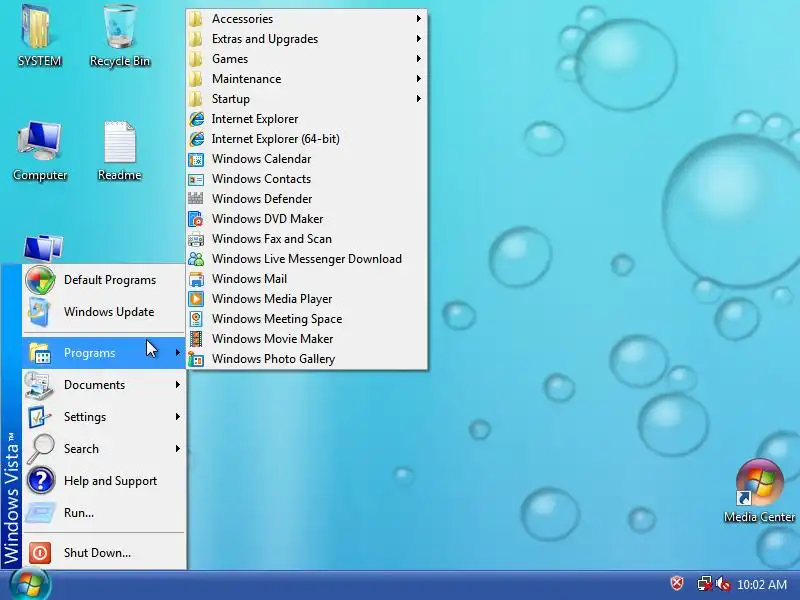800x600 pixels.
Task: Open the Extras and Upgrades folder entry
Action: click(x=307, y=39)
